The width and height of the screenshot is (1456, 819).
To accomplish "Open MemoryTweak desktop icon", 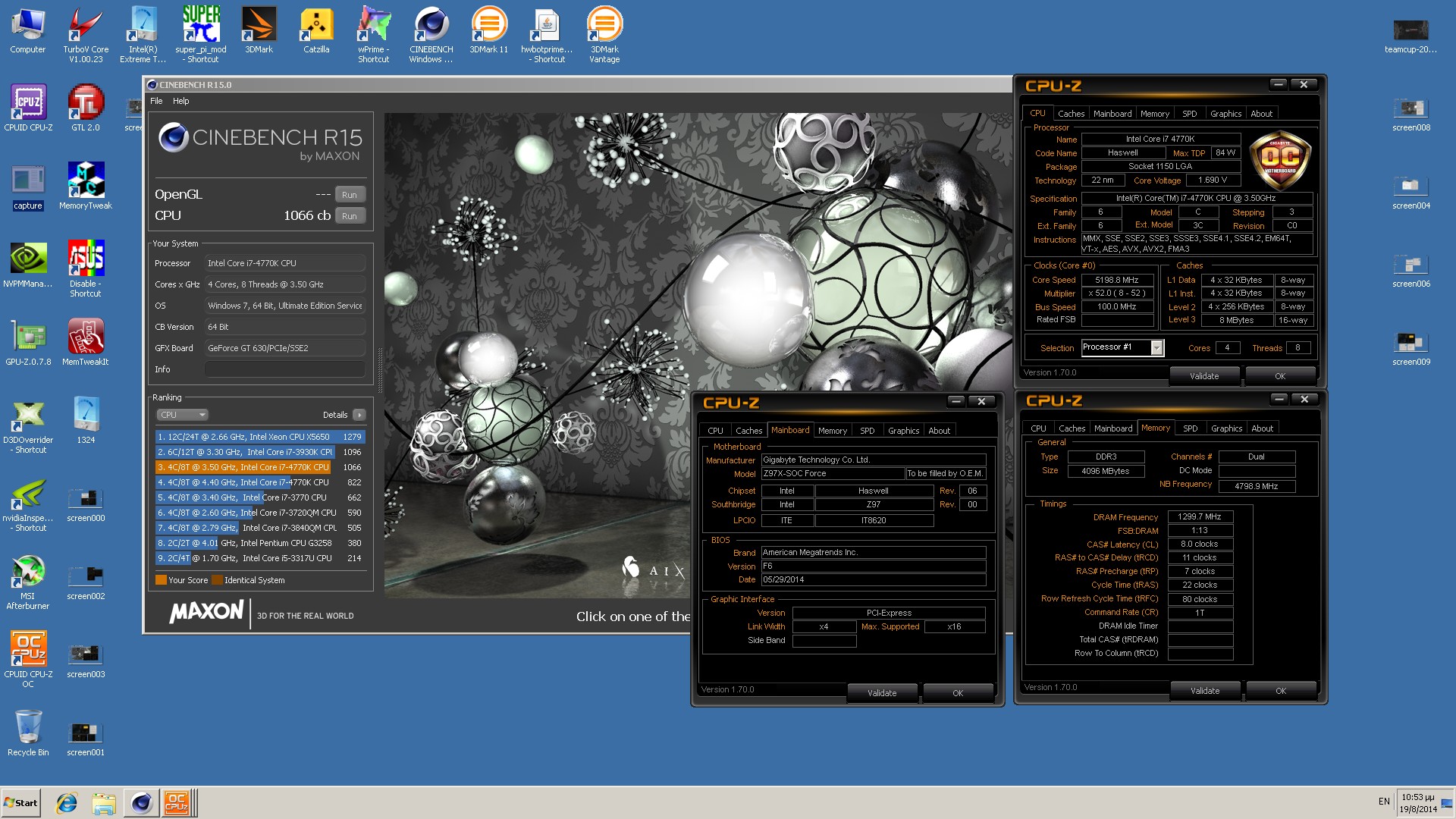I will tap(86, 187).
